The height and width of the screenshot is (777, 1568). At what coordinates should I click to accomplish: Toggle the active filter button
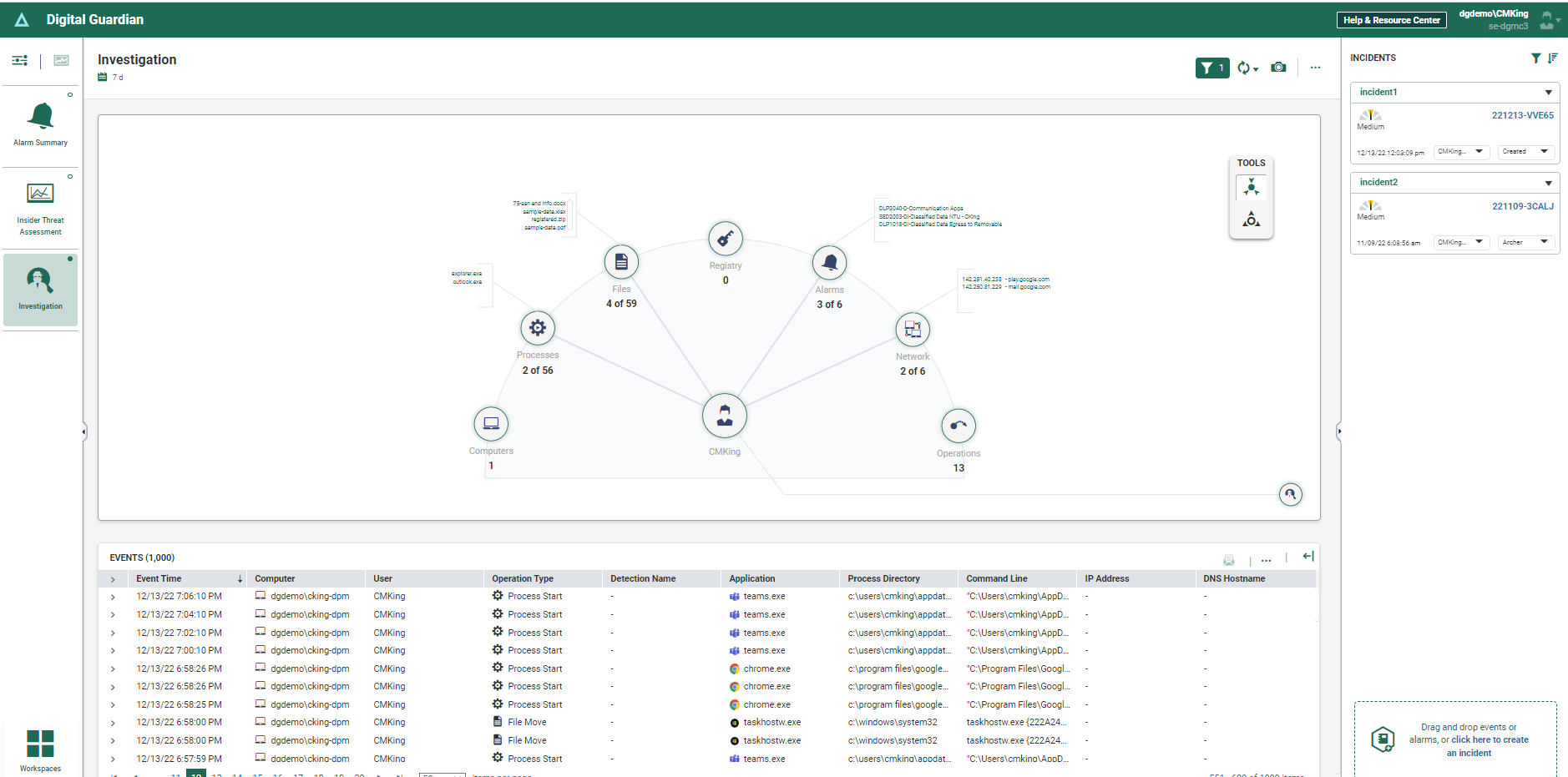click(x=1211, y=68)
